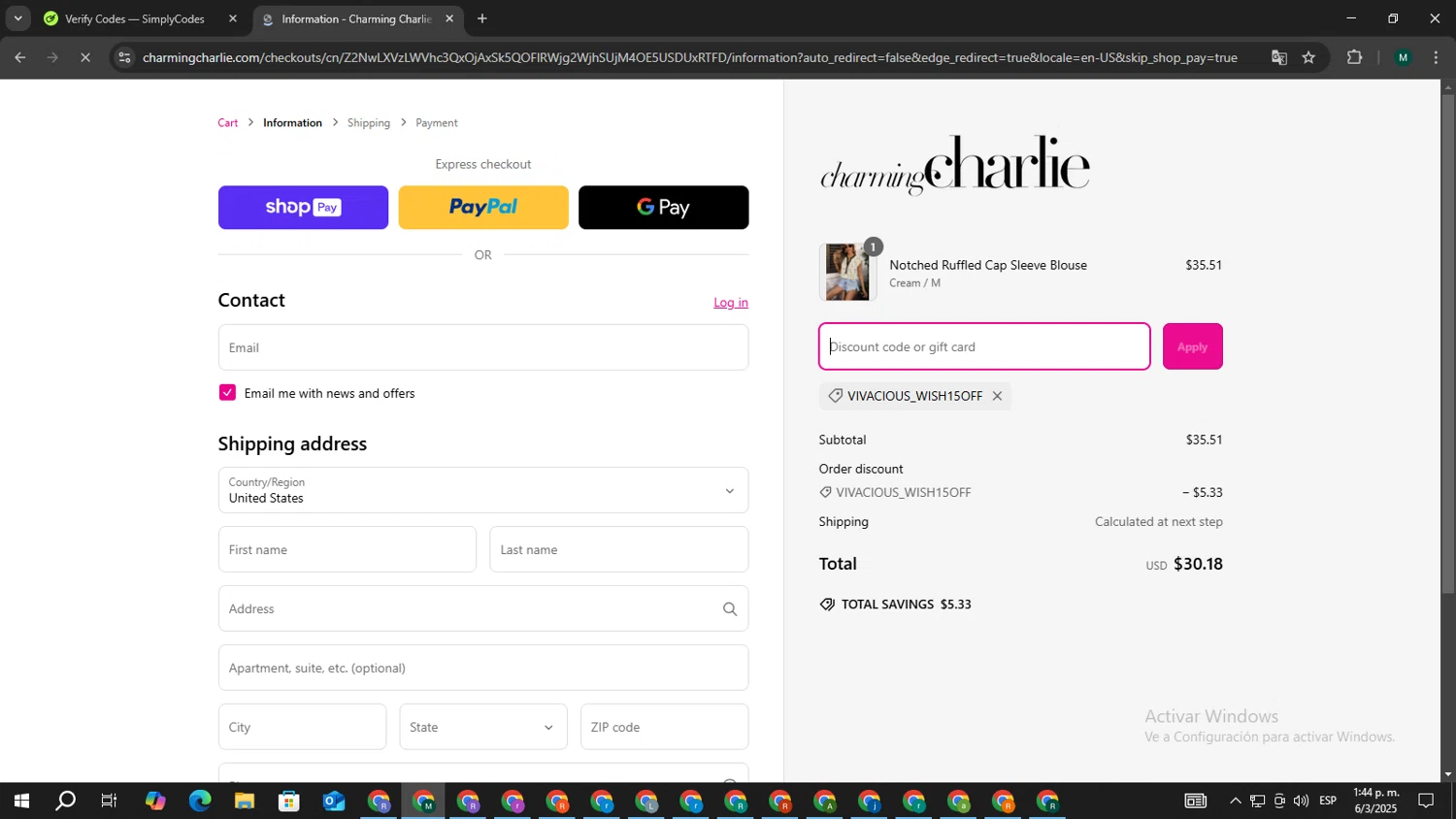Check out with G Pay
Image resolution: width=1456 pixels, height=819 pixels.
[x=664, y=208]
